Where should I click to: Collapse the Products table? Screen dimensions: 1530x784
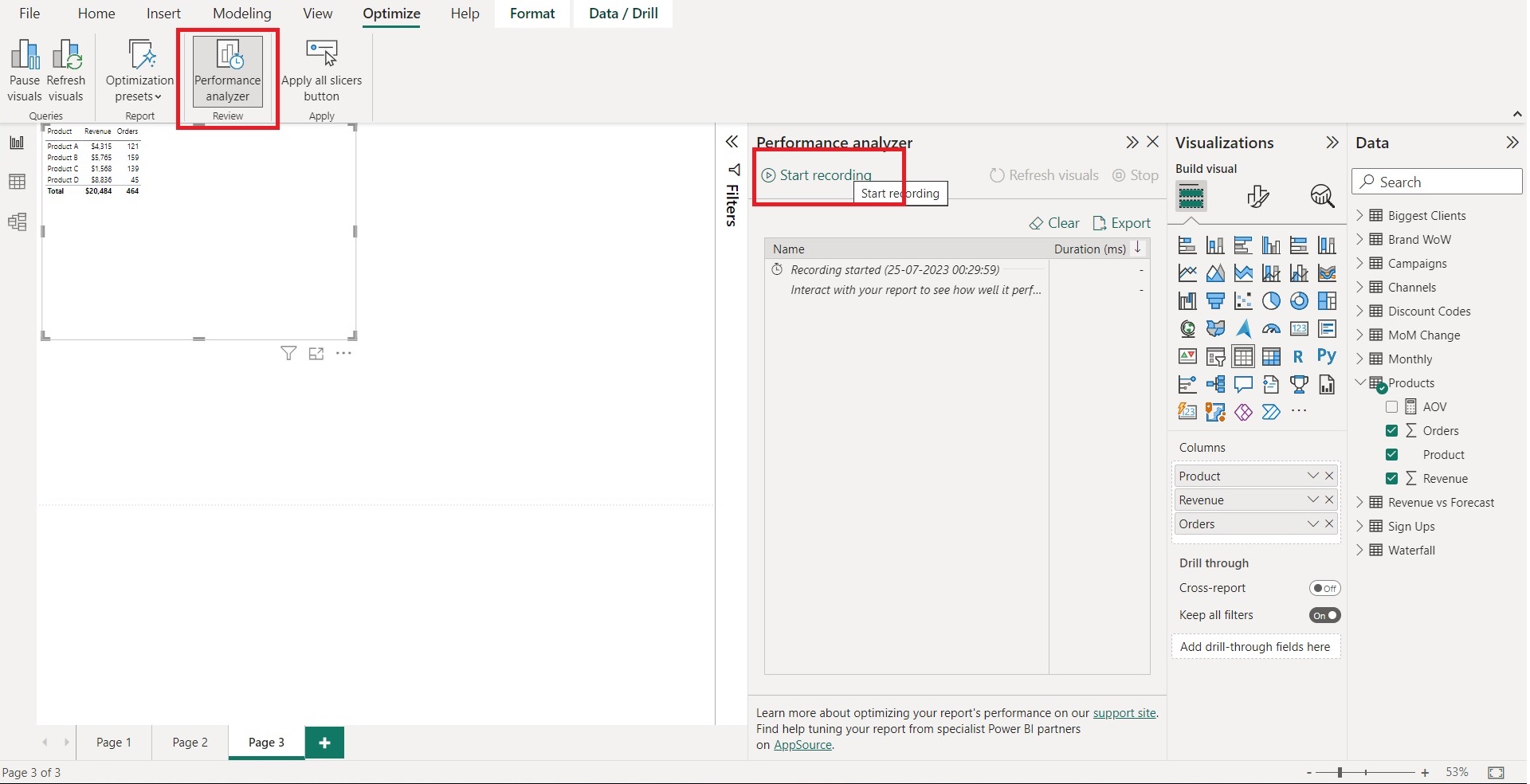(x=1361, y=382)
